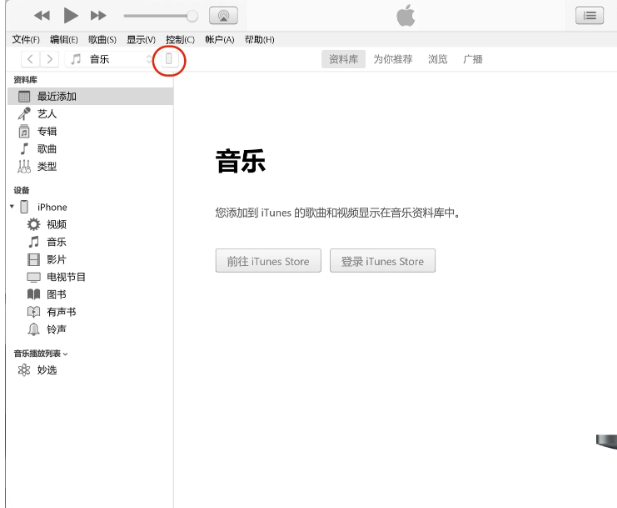Select 专辑 in the library sidebar
This screenshot has height=508, width=617.
90,131
